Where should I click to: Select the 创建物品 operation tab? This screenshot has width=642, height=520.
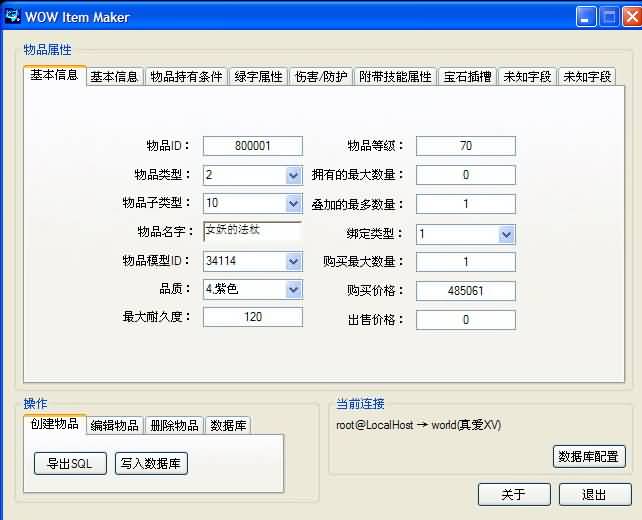[x=54, y=424]
